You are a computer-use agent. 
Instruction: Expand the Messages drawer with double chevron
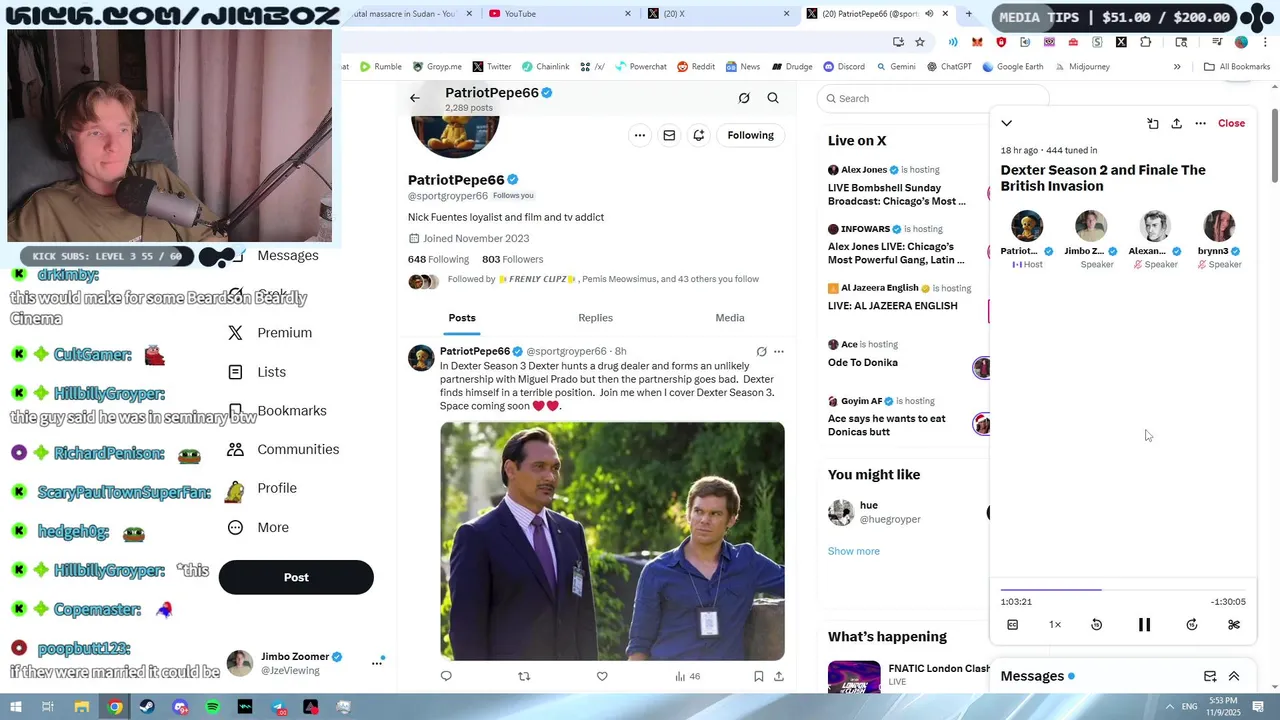point(1234,677)
